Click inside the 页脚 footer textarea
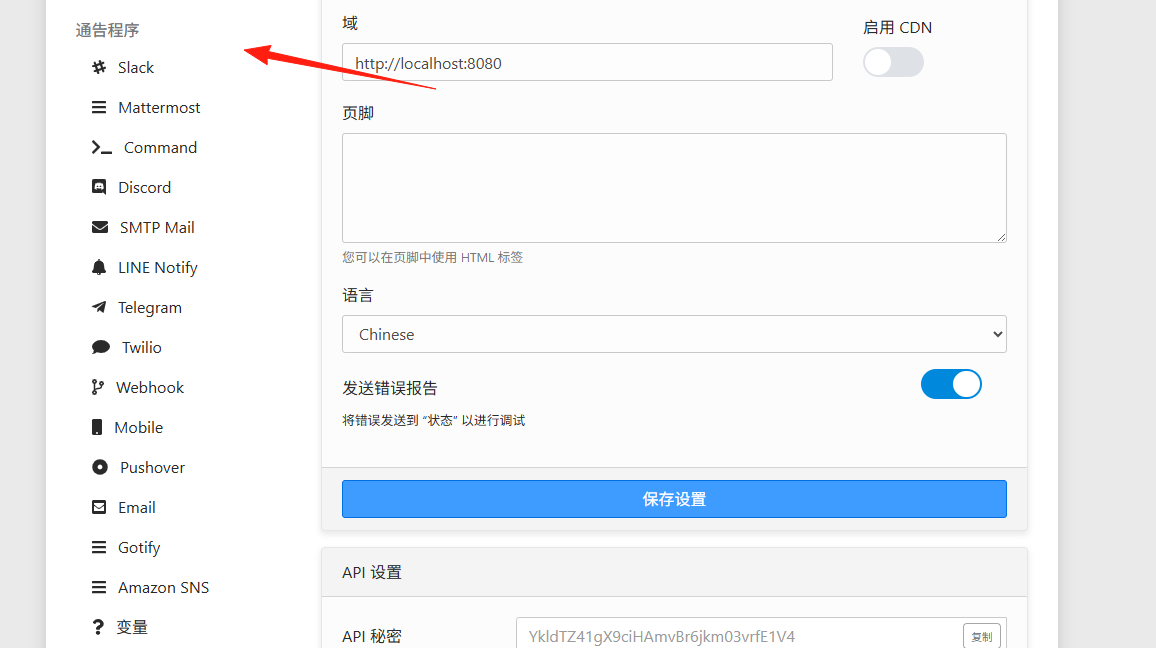 click(674, 188)
